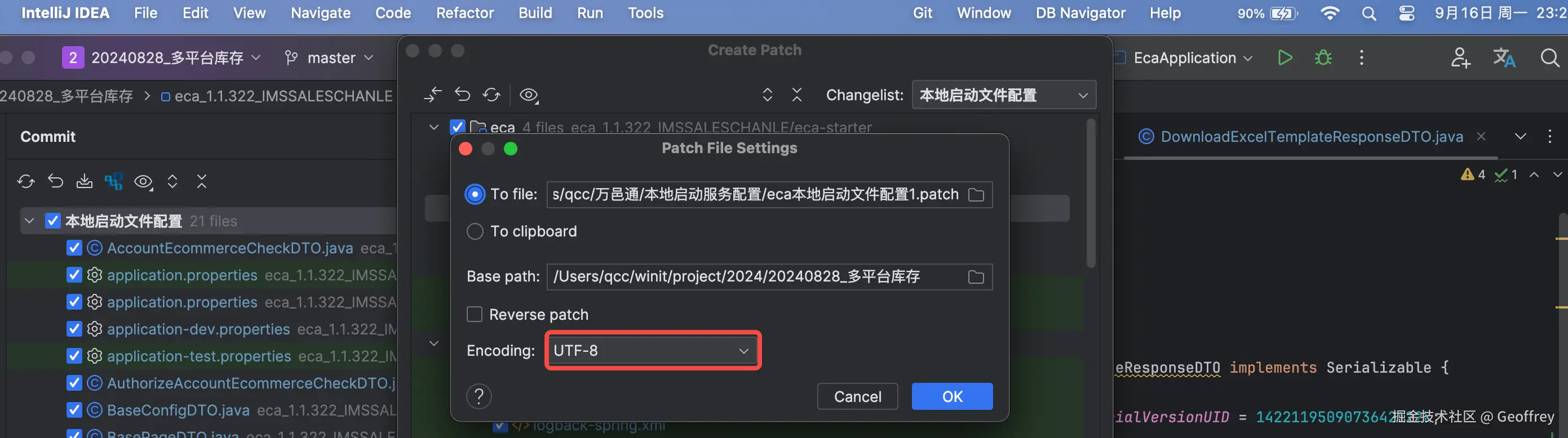This screenshot has height=438, width=1568.
Task: Open the DB Navigator menu
Action: tap(1080, 13)
